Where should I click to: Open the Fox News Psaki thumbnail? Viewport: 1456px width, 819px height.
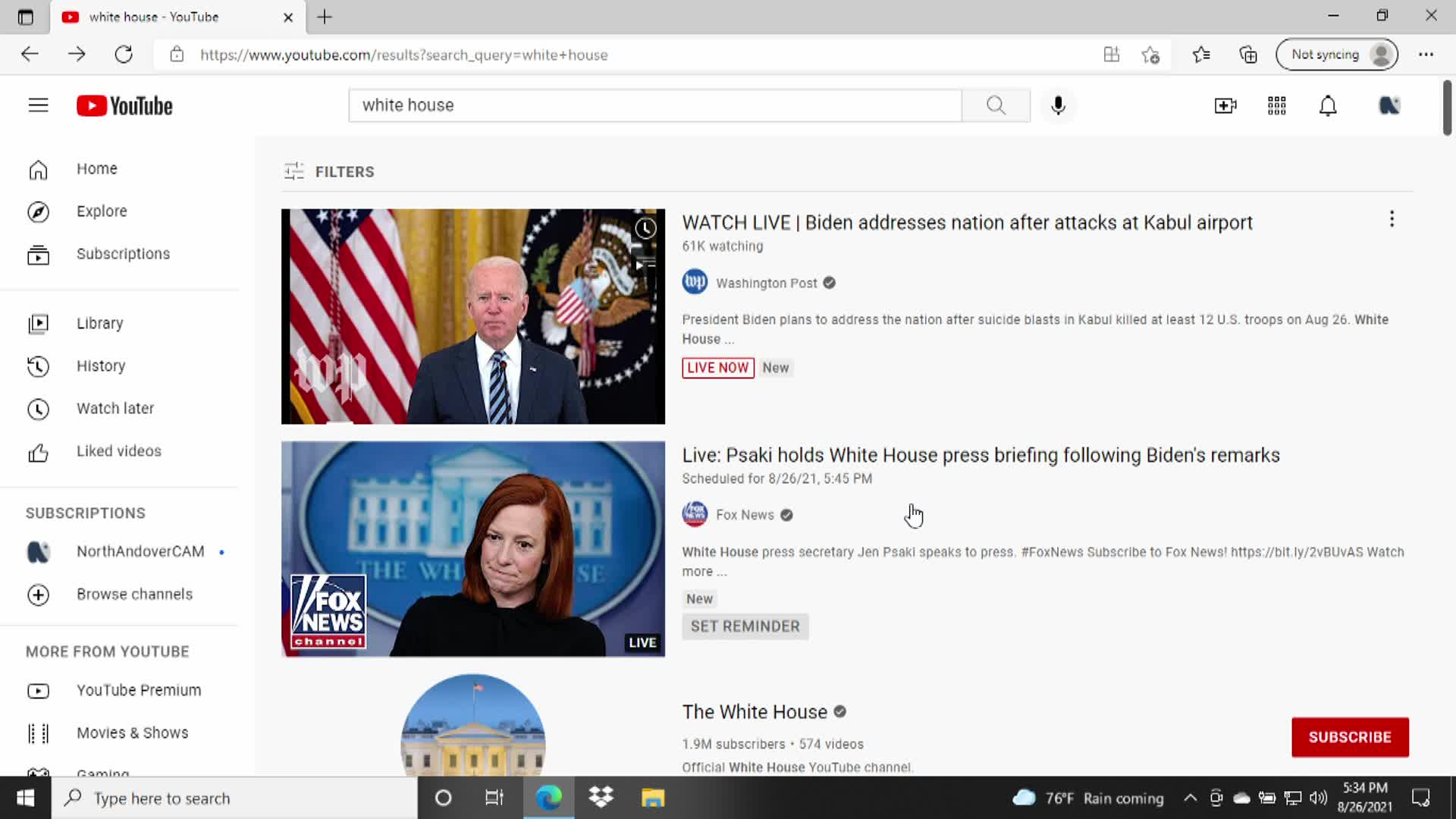click(x=472, y=549)
